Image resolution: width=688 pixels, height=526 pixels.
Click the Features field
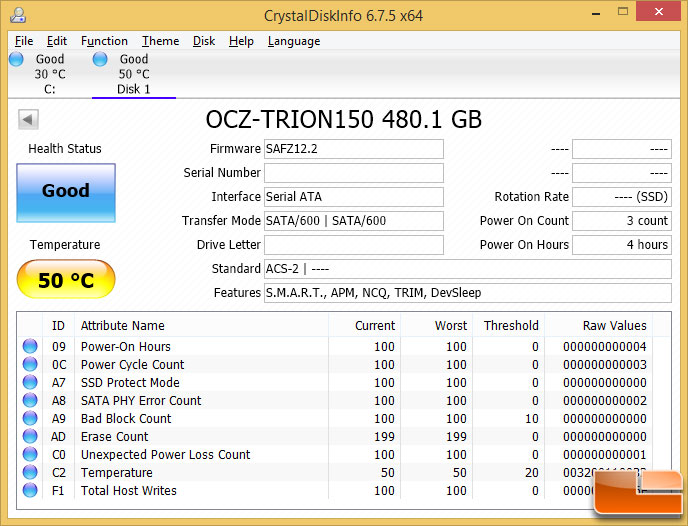coord(468,293)
